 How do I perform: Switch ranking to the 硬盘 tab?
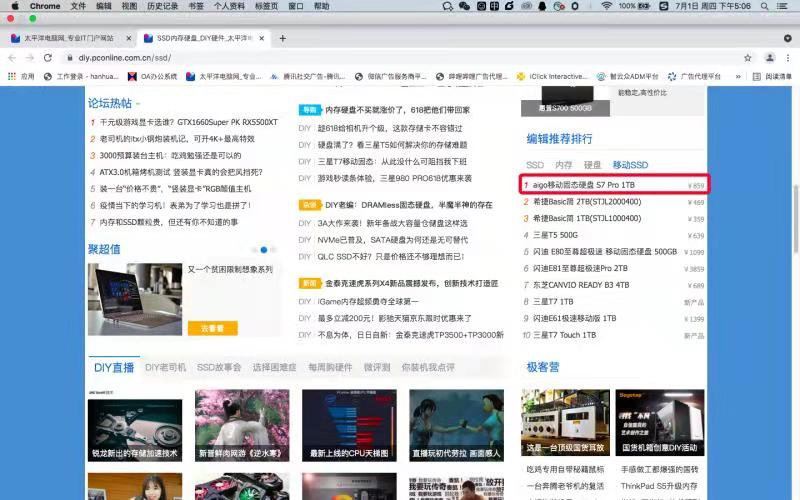[x=592, y=164]
